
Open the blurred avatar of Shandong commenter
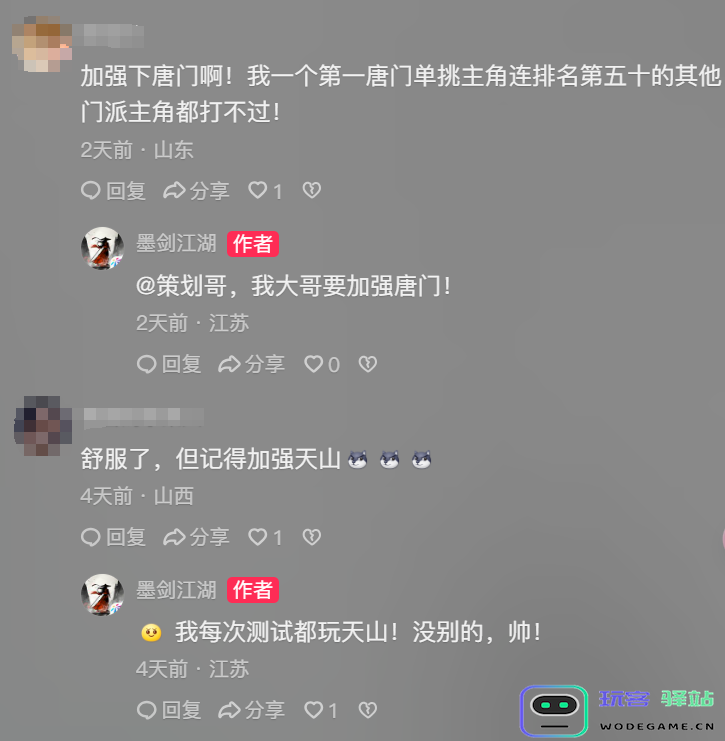(x=42, y=43)
